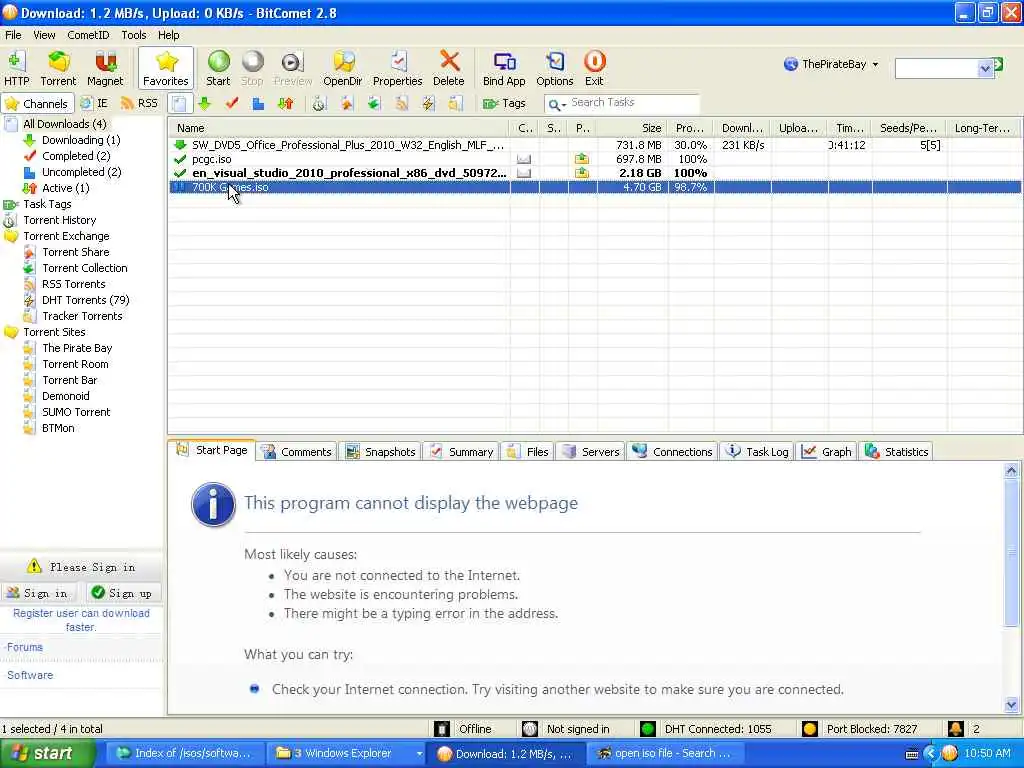
Task: Open the CometID menu
Action: click(88, 35)
